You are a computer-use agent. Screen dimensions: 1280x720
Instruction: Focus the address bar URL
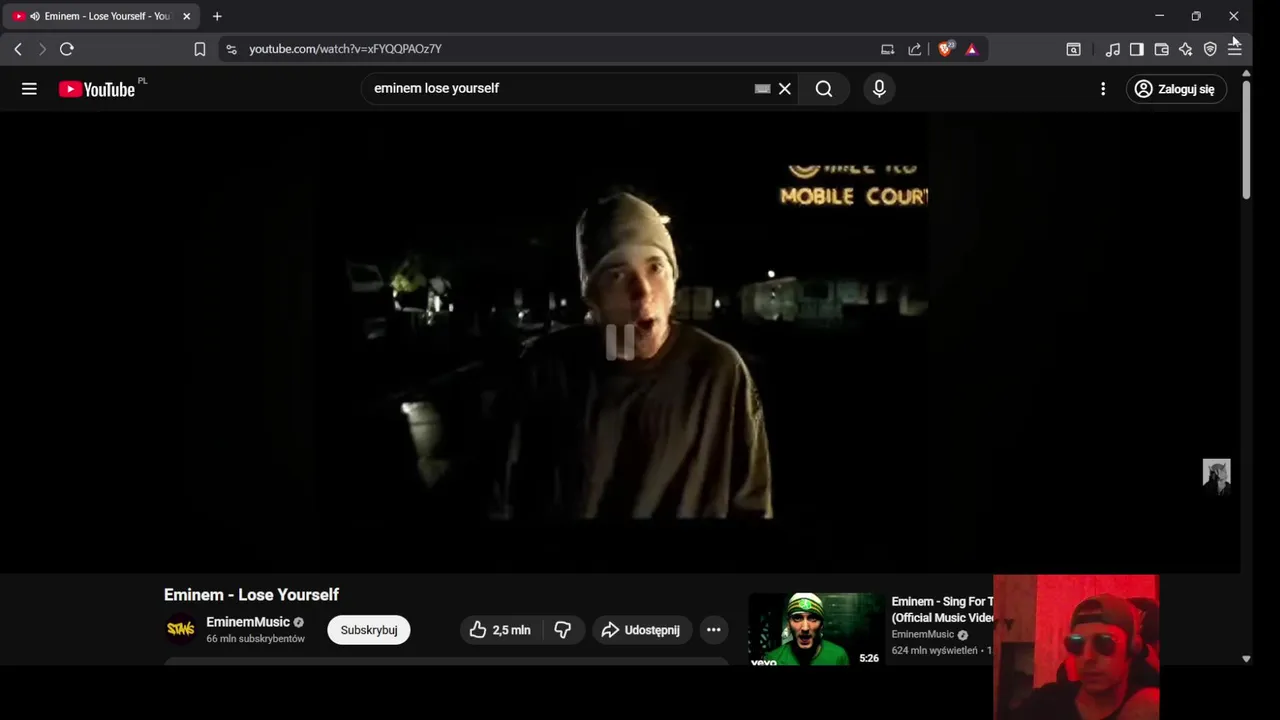tap(345, 49)
